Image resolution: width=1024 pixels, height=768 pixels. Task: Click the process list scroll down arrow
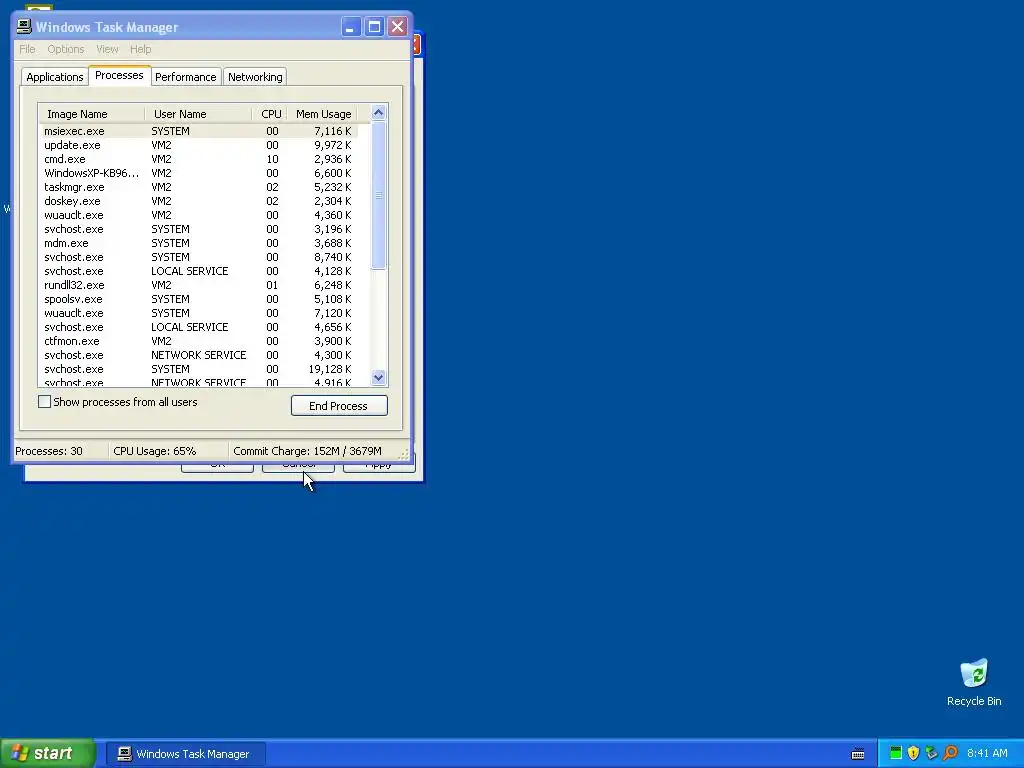[378, 377]
